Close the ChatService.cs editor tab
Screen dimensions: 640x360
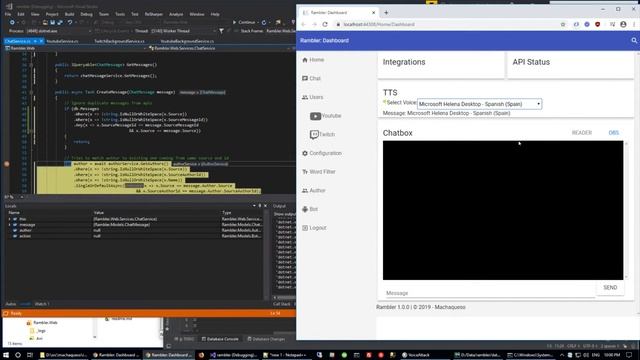tap(41, 41)
